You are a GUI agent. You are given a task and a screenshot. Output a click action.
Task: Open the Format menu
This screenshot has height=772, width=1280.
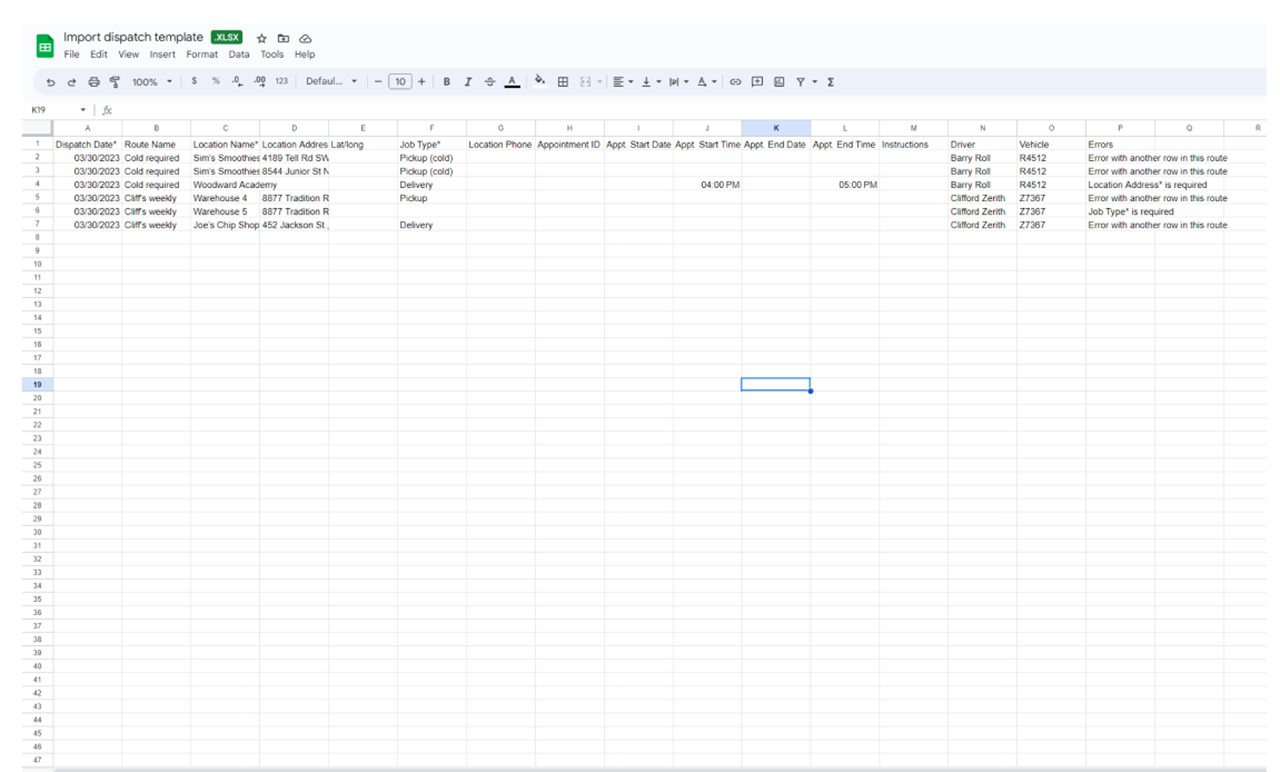coord(201,54)
